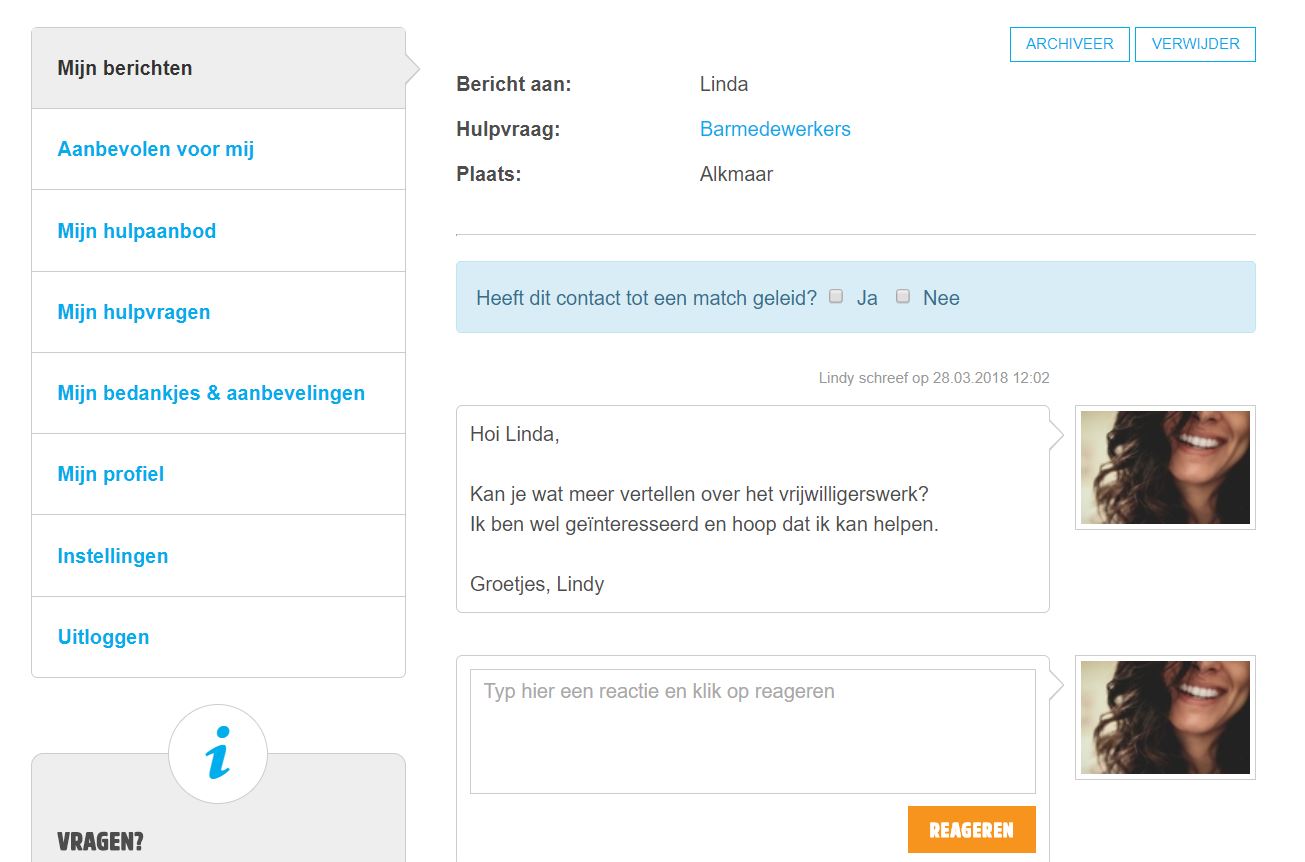Click Lindy's profile photo beside the message

coord(1165,467)
